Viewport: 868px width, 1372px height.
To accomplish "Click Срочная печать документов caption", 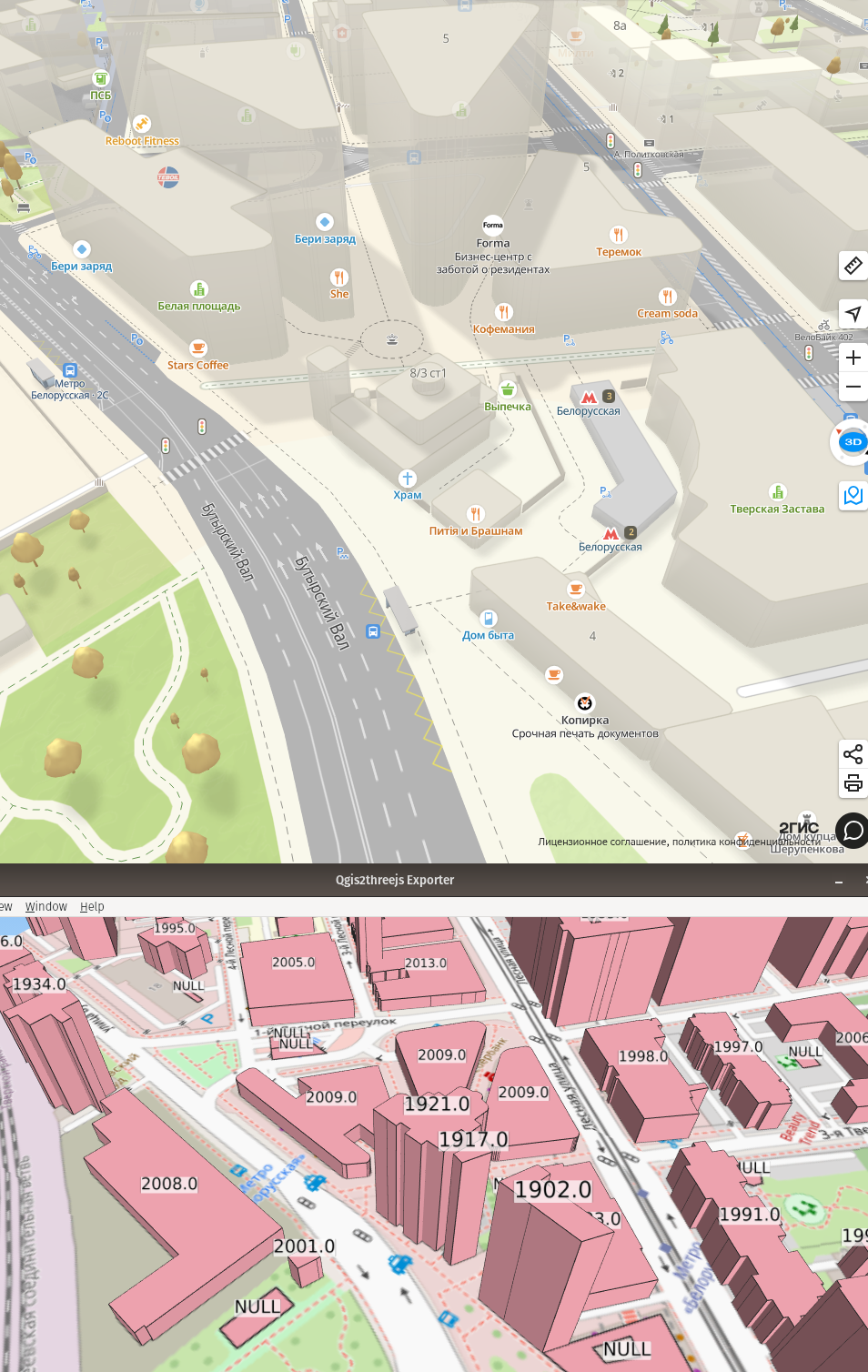I will pos(585,733).
